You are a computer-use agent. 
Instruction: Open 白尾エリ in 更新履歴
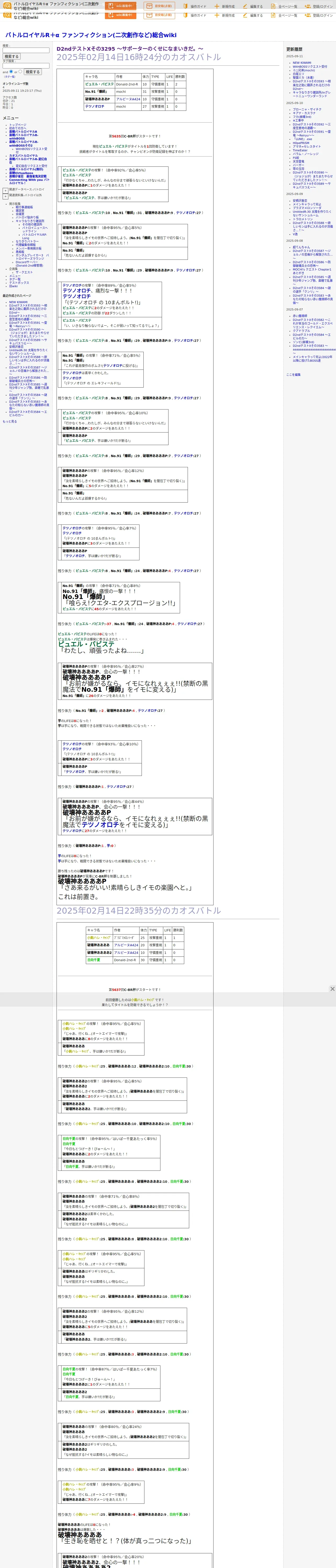[298, 74]
